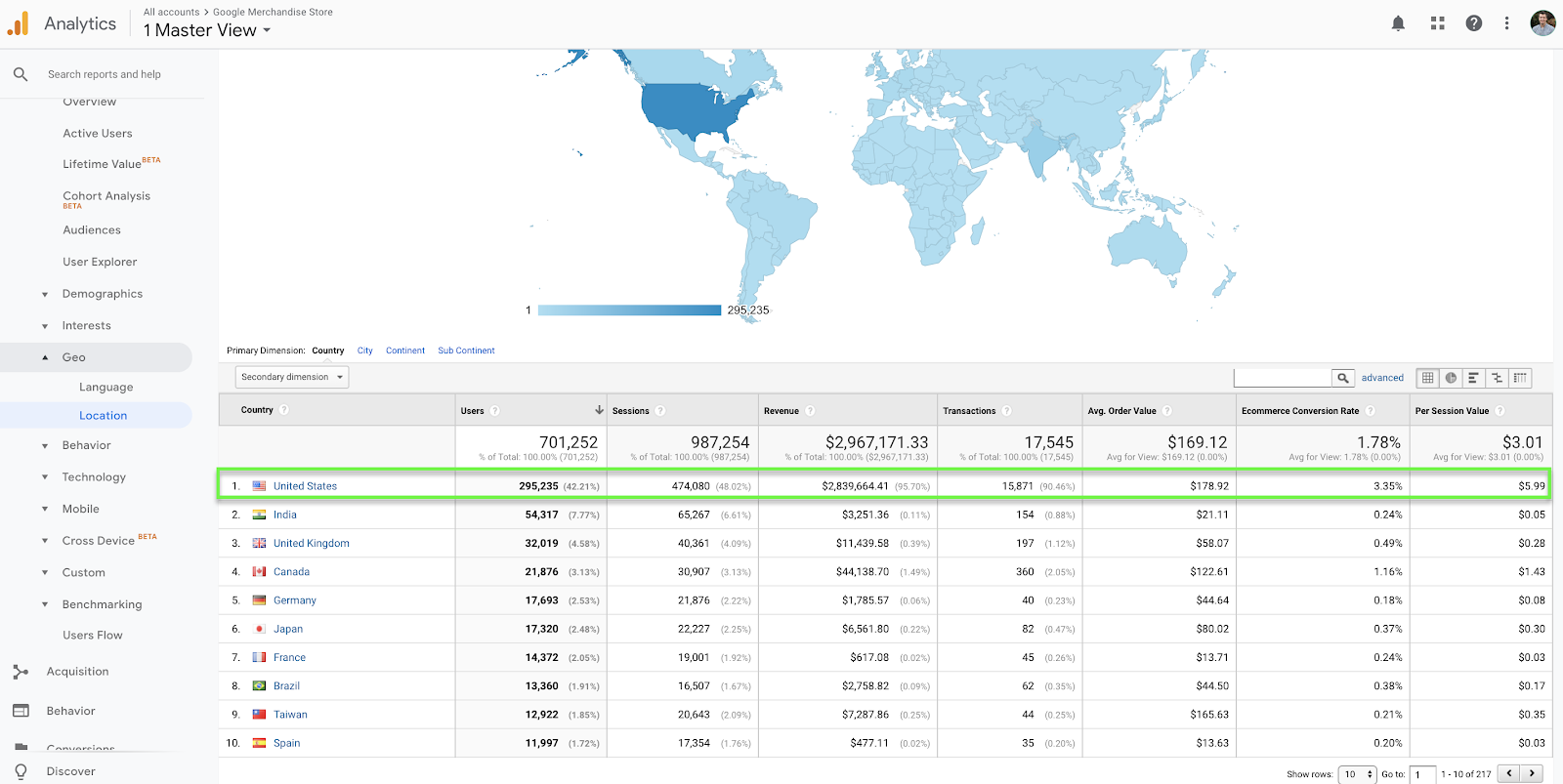The height and width of the screenshot is (784, 1563).
Task: Click the All accounts breadcrumb
Action: click(x=171, y=12)
